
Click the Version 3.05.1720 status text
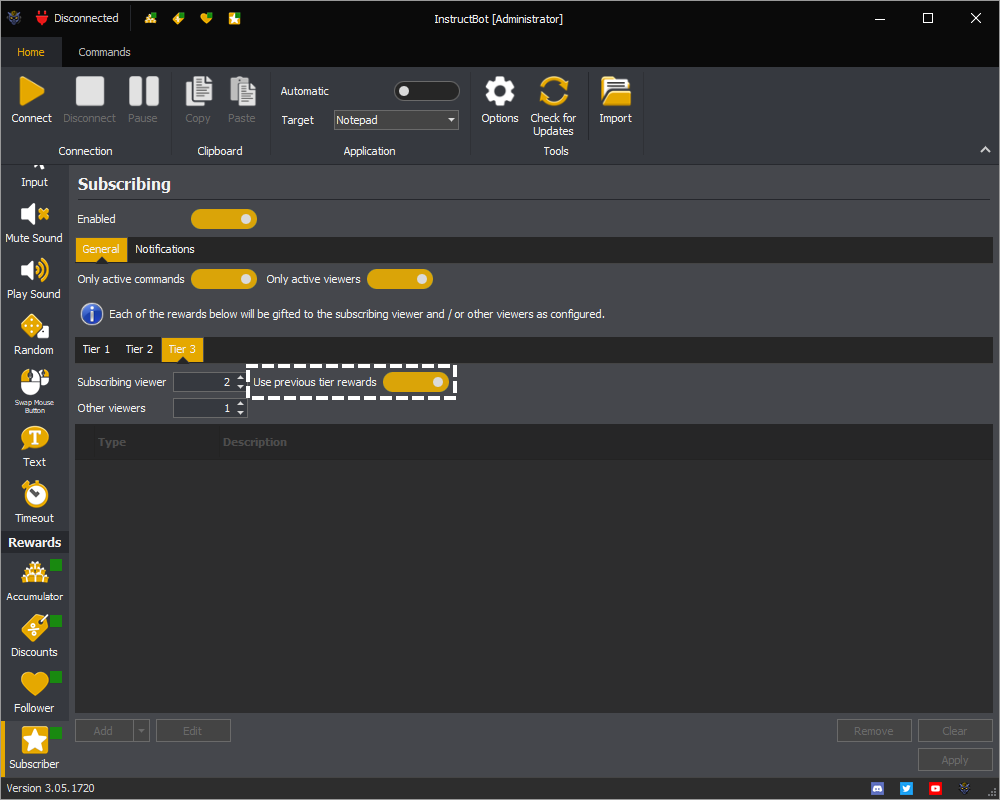[50, 789]
